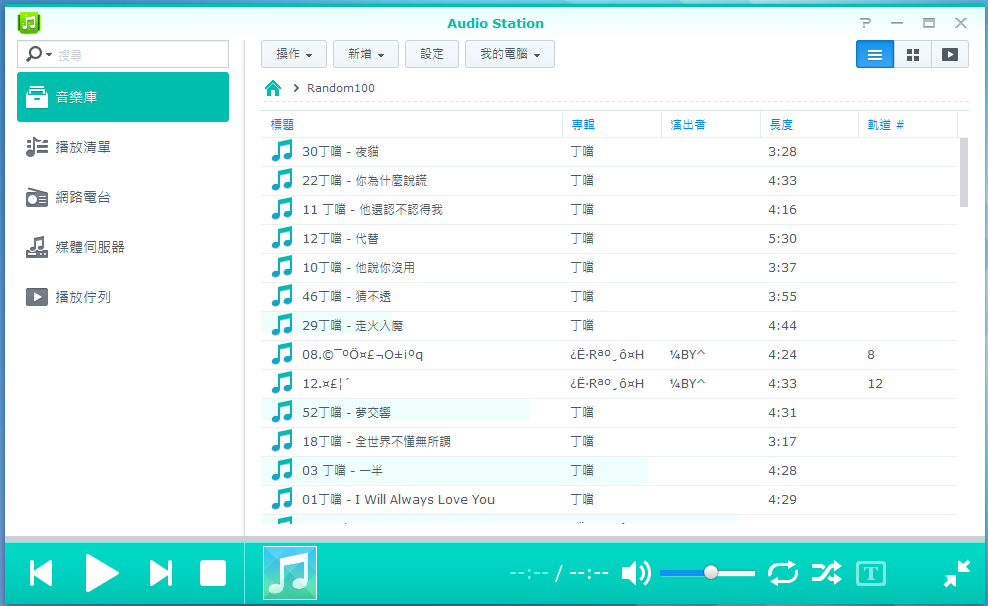Select 音樂庫 in the sidebar
This screenshot has width=988, height=606.
click(123, 97)
